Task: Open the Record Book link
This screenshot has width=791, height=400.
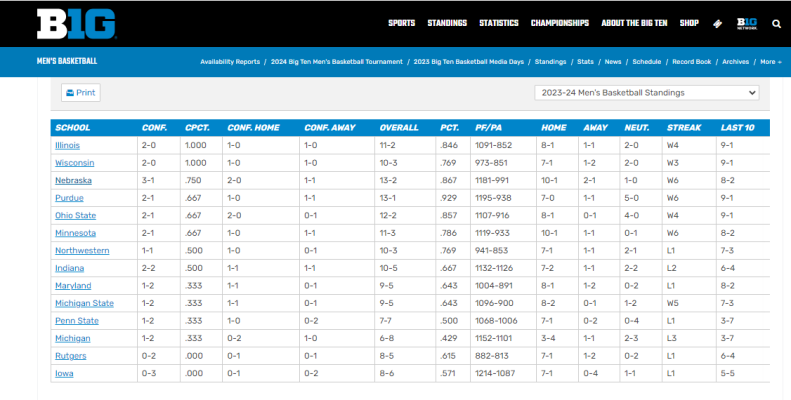Action: point(692,62)
